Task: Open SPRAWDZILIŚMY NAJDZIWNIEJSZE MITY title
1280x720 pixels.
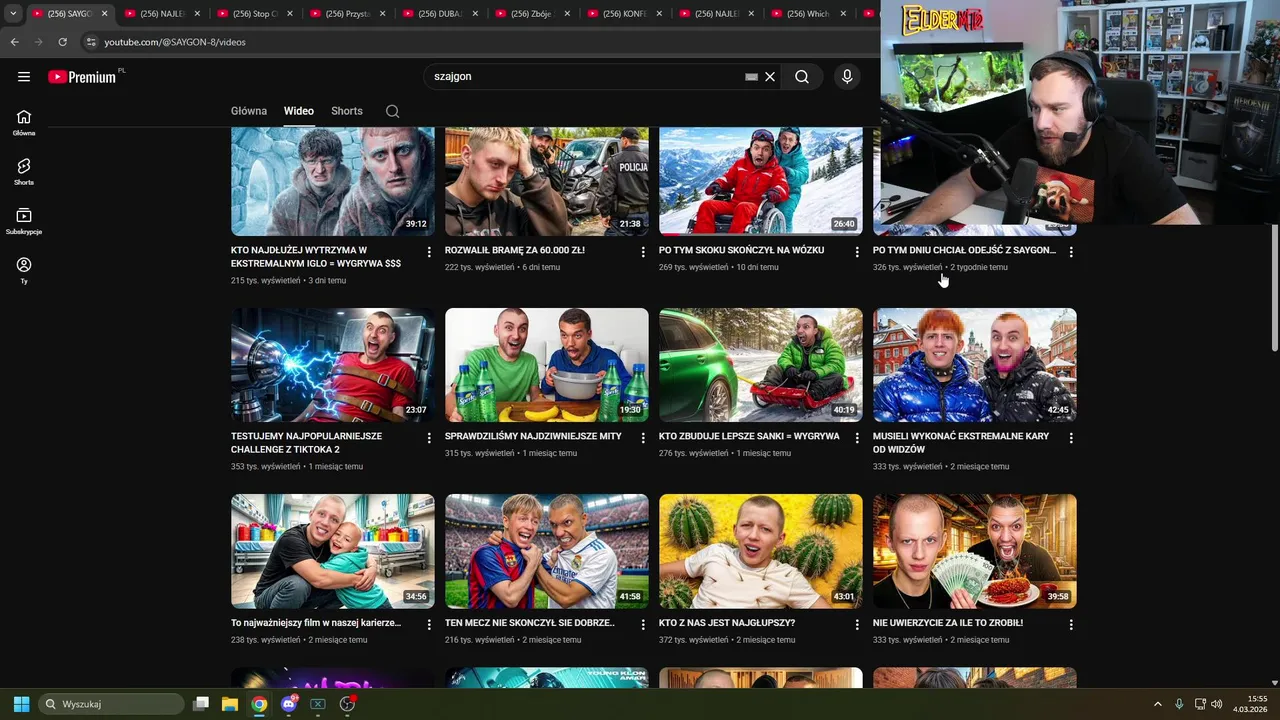Action: point(533,436)
